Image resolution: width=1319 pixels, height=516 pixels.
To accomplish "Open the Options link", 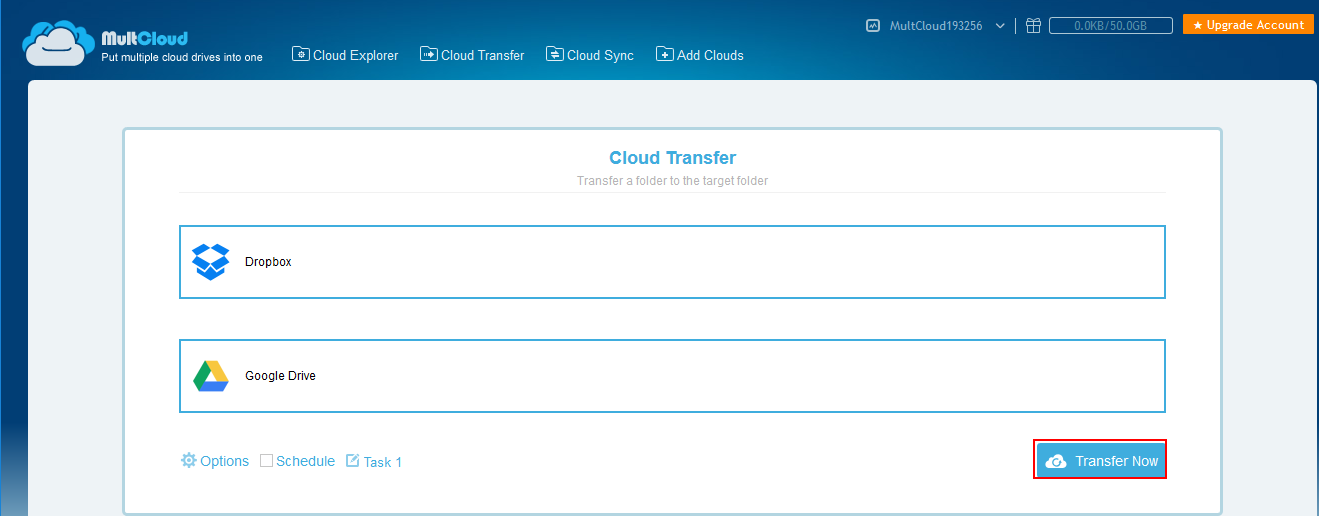I will [x=224, y=461].
